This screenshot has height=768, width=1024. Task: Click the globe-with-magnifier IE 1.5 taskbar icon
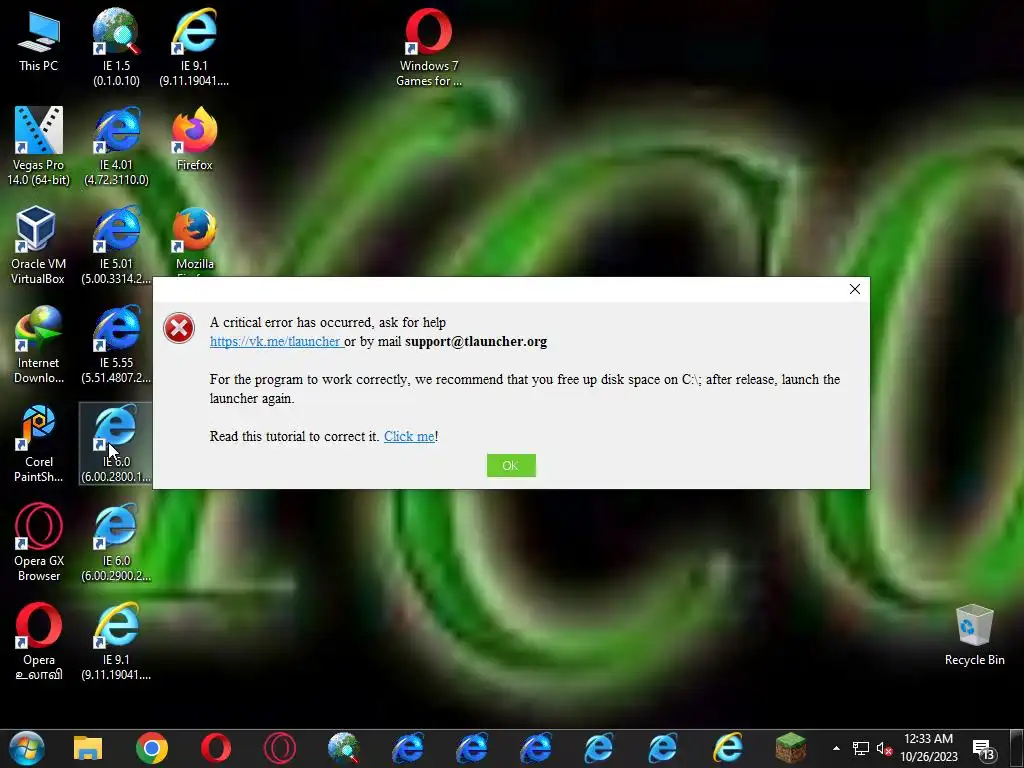coord(344,748)
